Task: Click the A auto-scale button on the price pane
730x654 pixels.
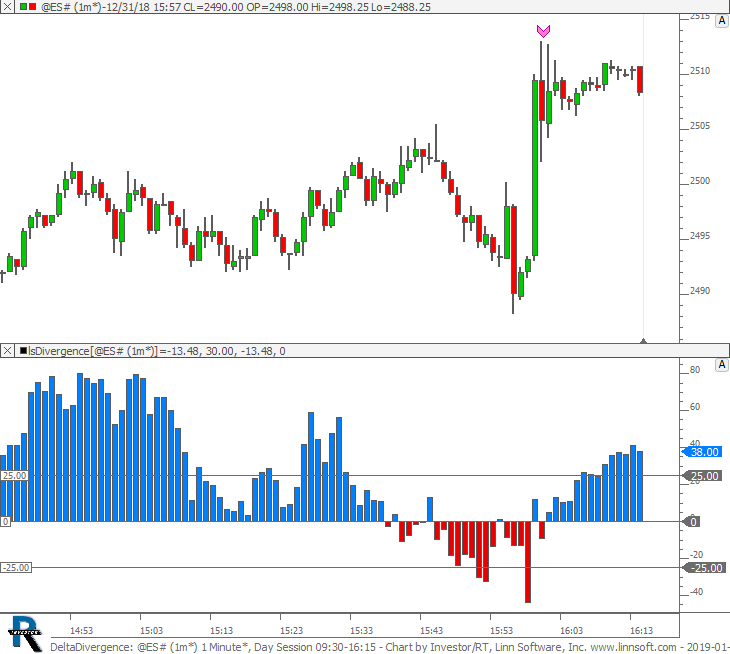Action: (722, 21)
